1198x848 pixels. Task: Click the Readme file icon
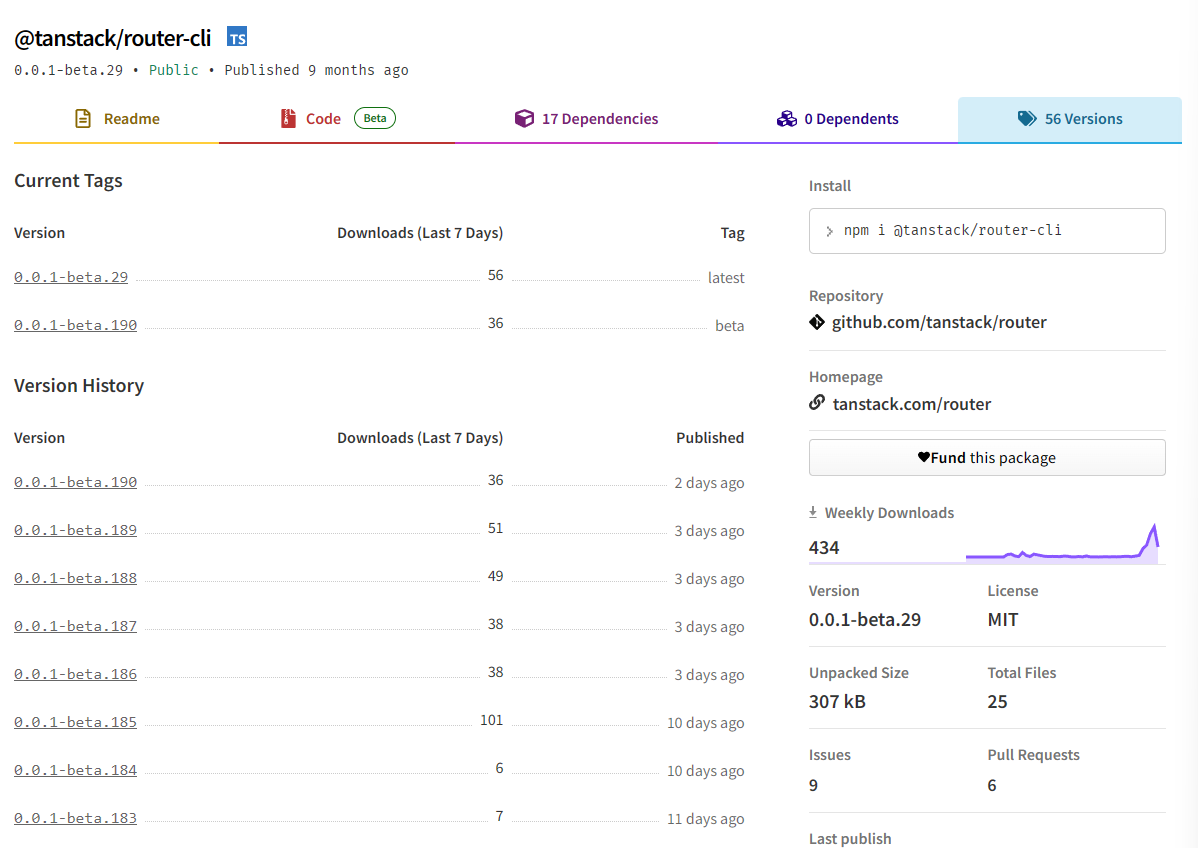tap(84, 119)
